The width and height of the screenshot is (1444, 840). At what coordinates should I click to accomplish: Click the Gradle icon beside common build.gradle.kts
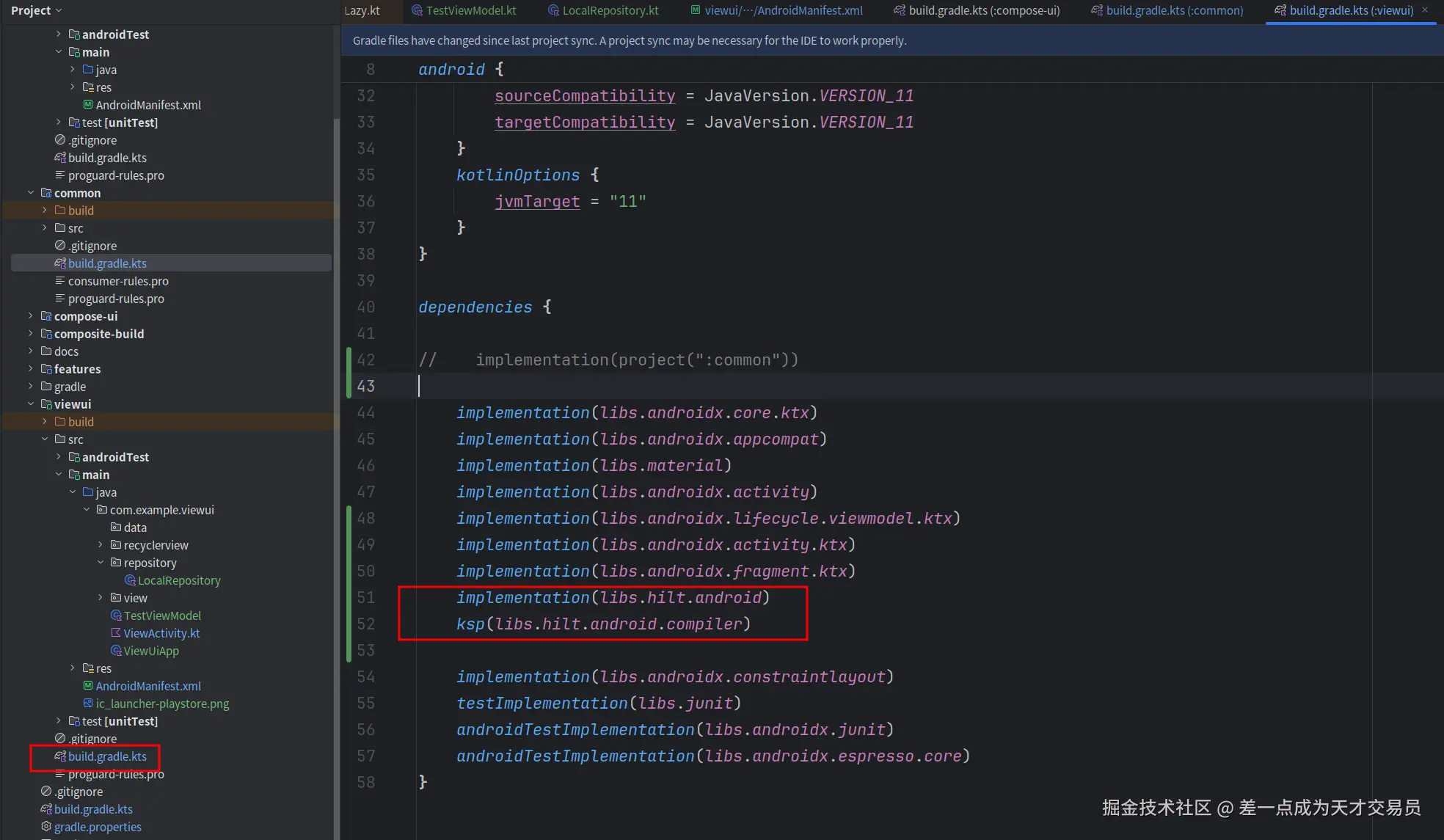point(60,263)
